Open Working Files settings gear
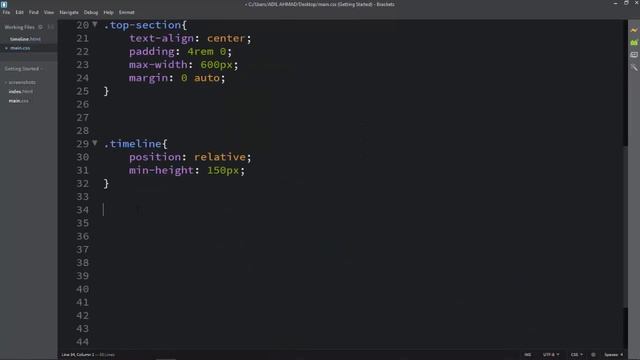Screen dimensions: 640x360 point(40,27)
